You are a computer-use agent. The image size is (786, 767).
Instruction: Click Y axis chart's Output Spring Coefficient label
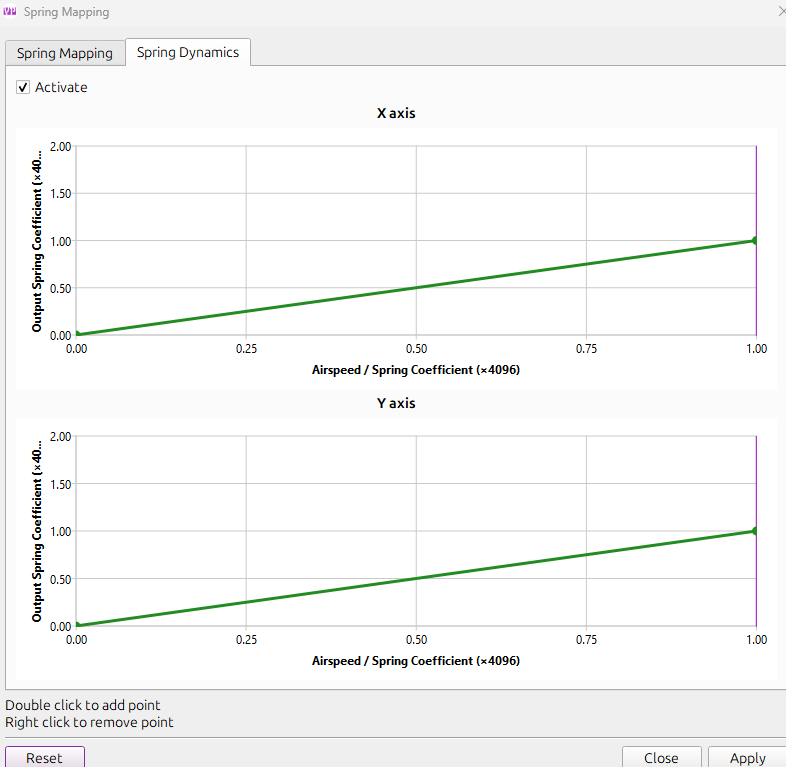[x=37, y=531]
